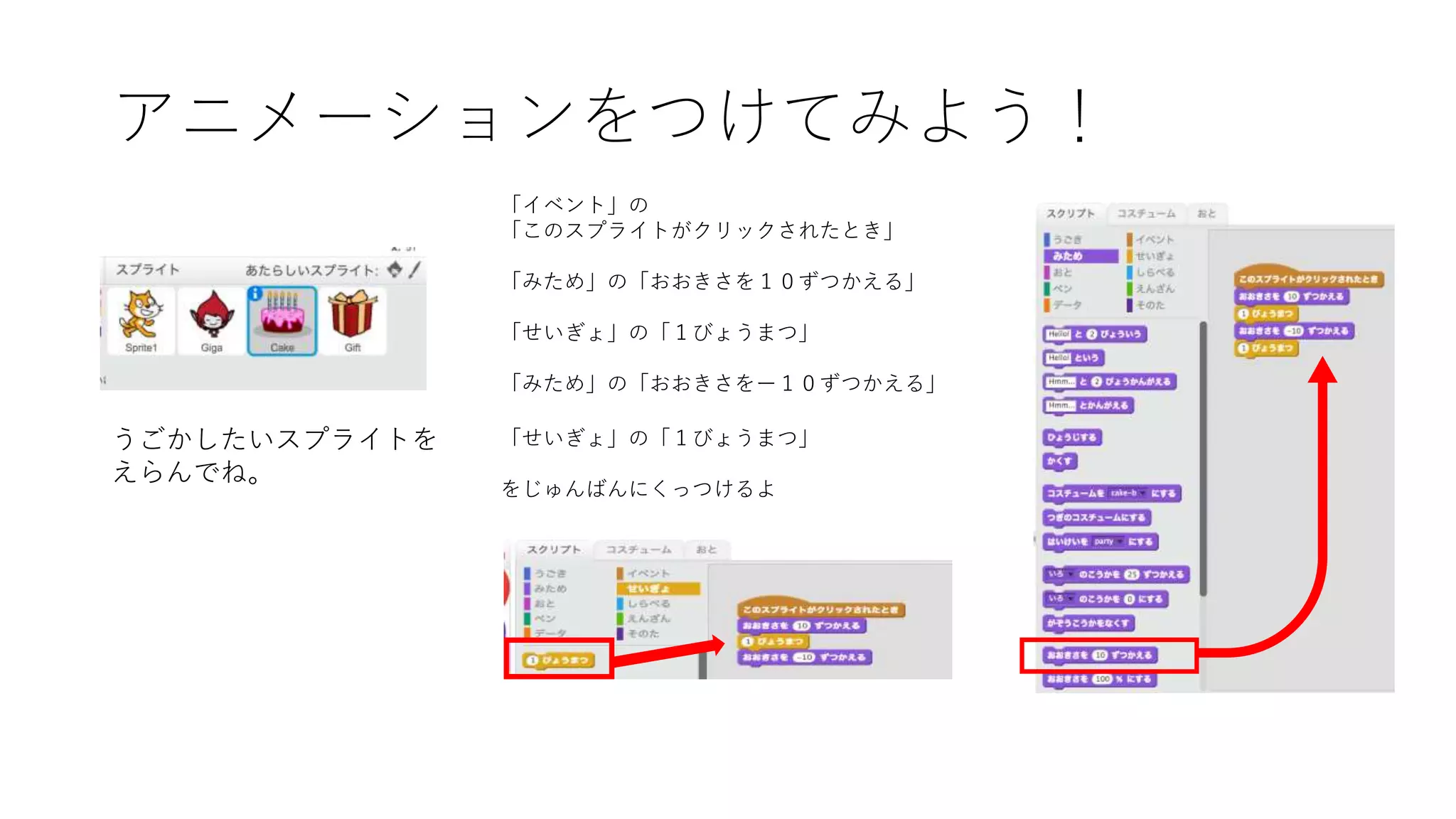This screenshot has height=819, width=1456.
Task: Select the Cake sprite thumbnail
Action: point(282,321)
